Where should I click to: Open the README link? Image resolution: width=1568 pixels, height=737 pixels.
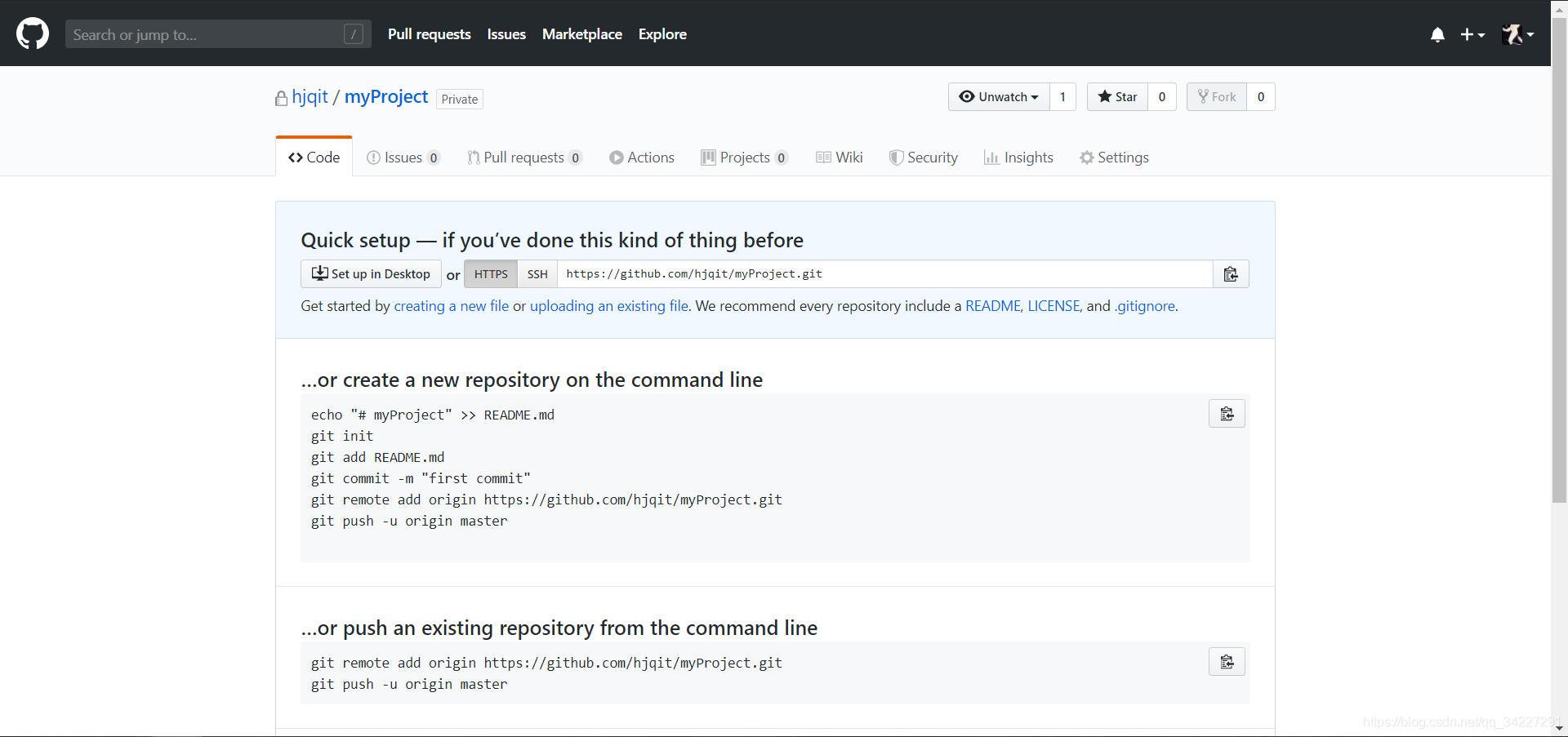[993, 306]
